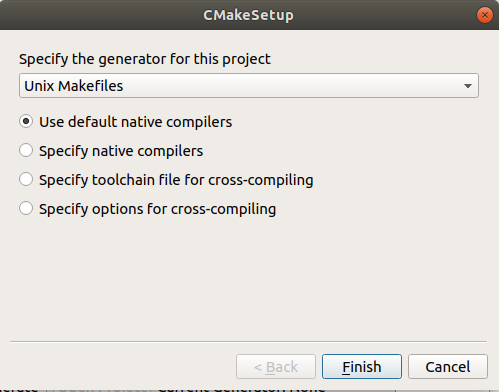Image resolution: width=499 pixels, height=392 pixels.
Task: Click the Use default native compilers label text
Action: pos(135,122)
